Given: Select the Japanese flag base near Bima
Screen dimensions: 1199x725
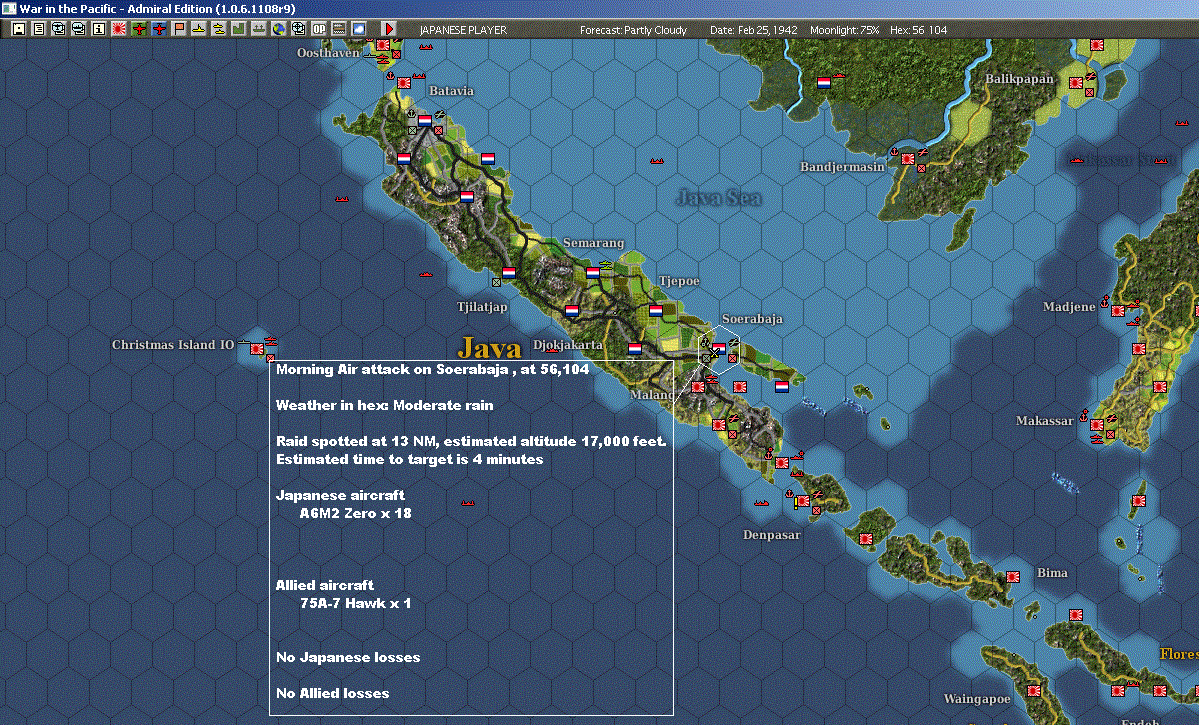Looking at the screenshot, I should click(x=1013, y=577).
